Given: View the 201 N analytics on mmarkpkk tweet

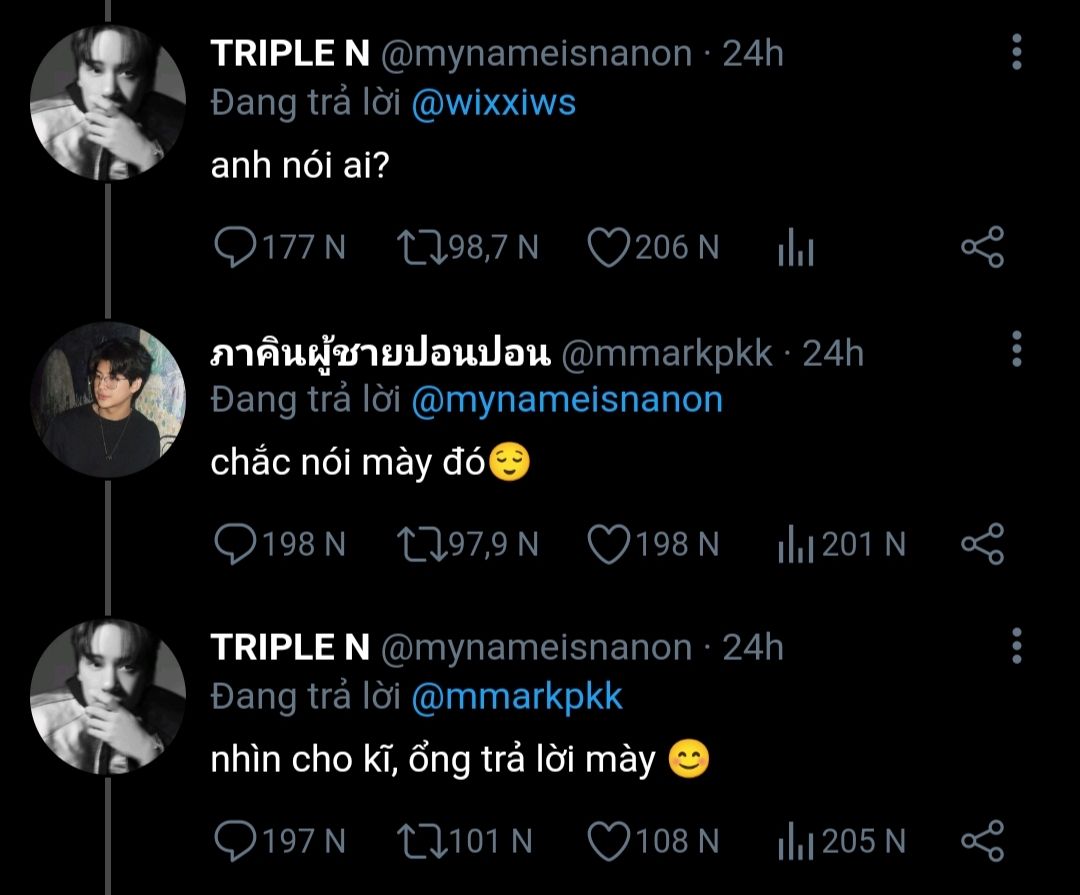Looking at the screenshot, I should (842, 544).
